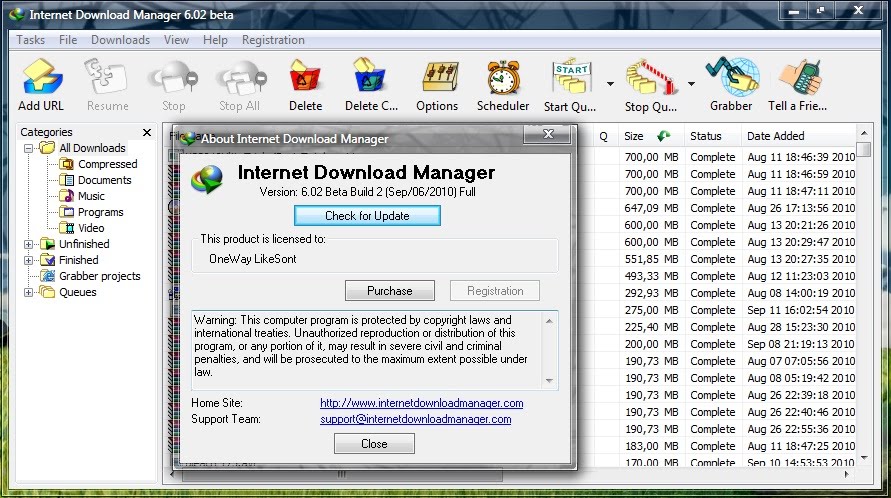Select Grabber projects in the tree
Viewport: 891px width, 498px height.
pos(99,276)
